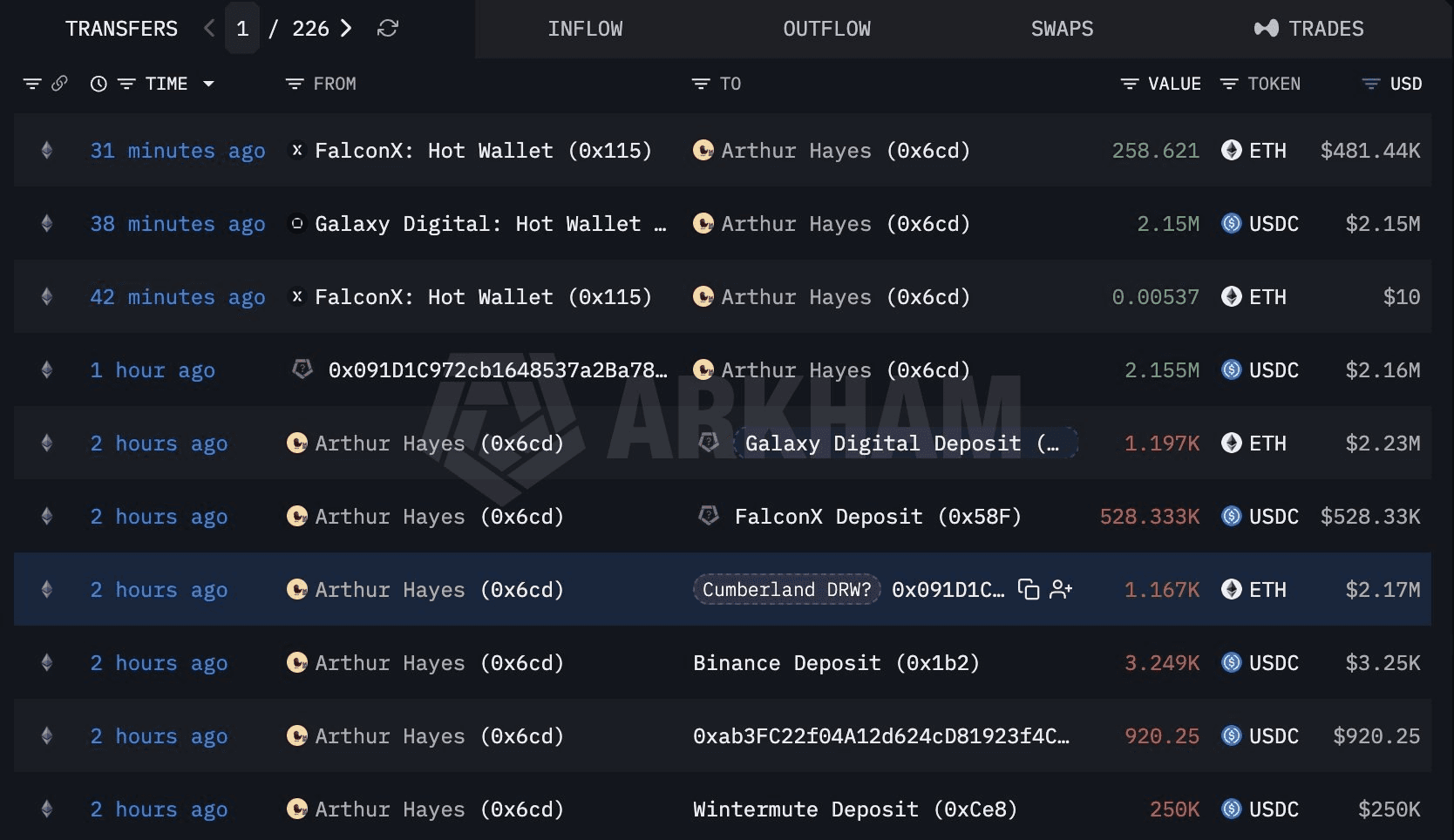Click the page number field showing 1

(x=242, y=29)
